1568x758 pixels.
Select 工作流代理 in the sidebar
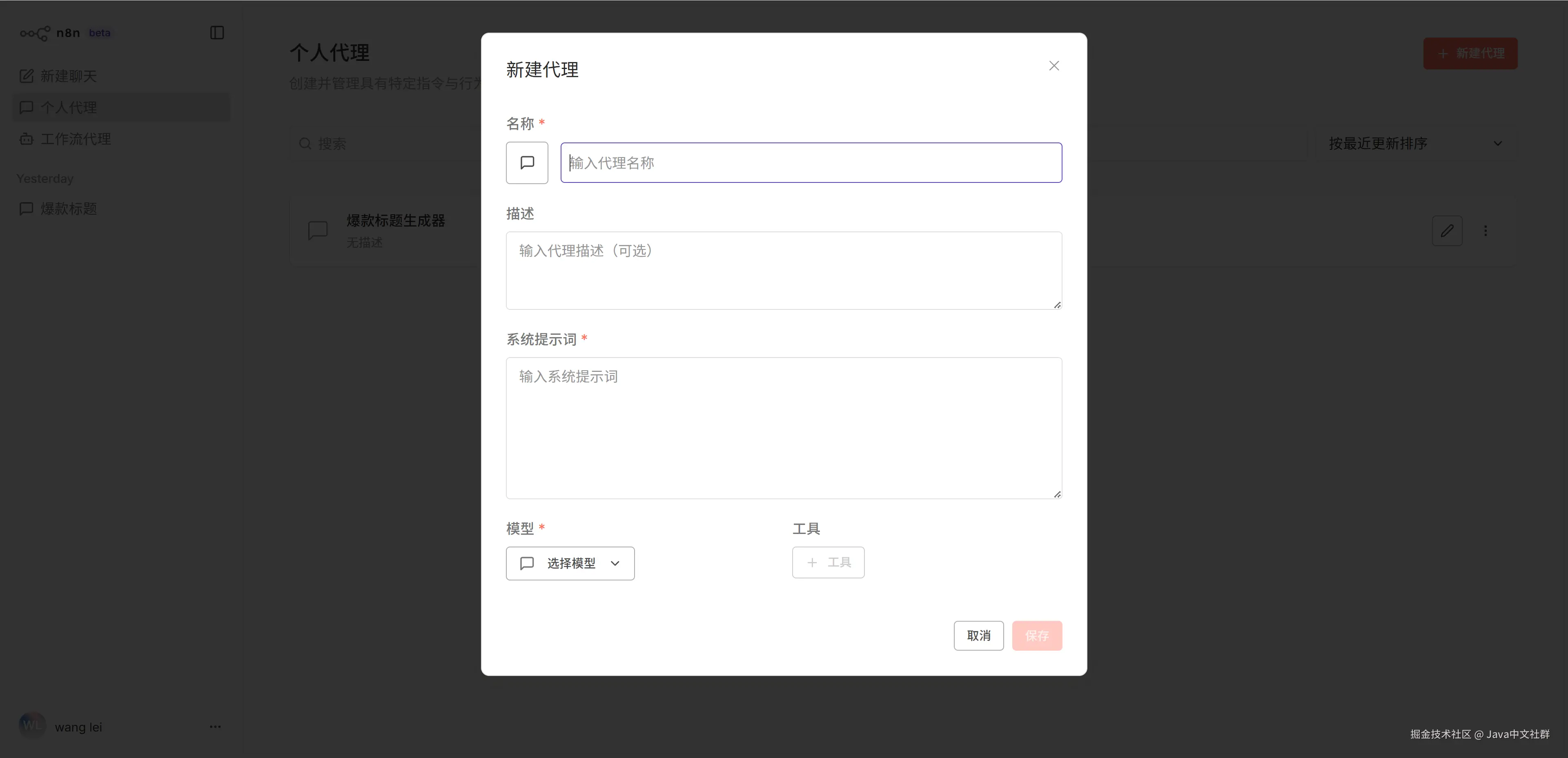click(75, 139)
